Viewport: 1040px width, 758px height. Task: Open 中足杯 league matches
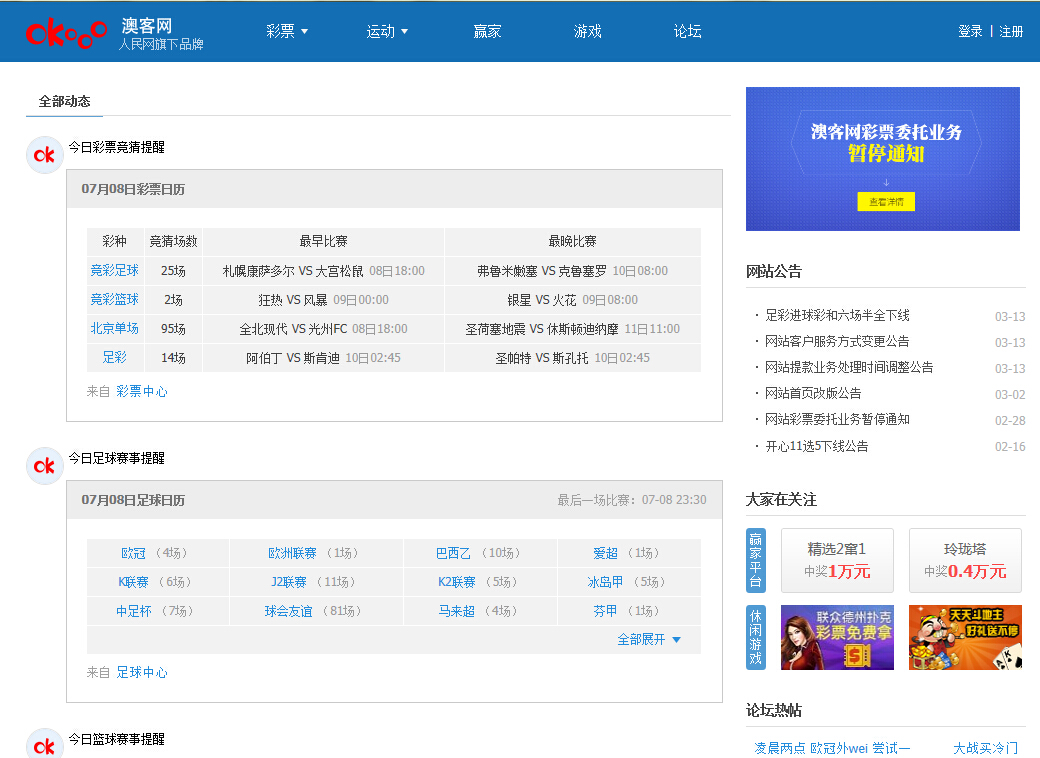click(134, 611)
